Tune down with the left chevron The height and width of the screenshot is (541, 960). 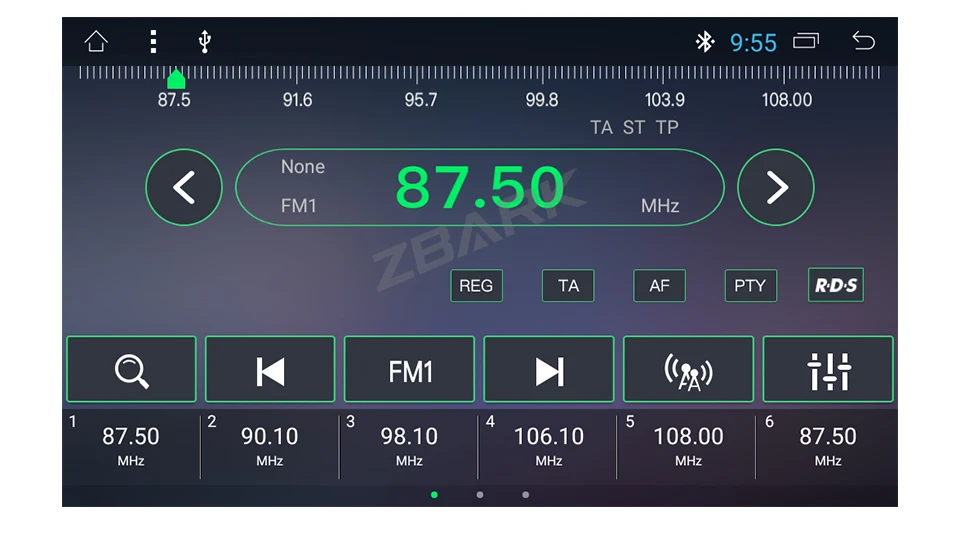click(184, 187)
